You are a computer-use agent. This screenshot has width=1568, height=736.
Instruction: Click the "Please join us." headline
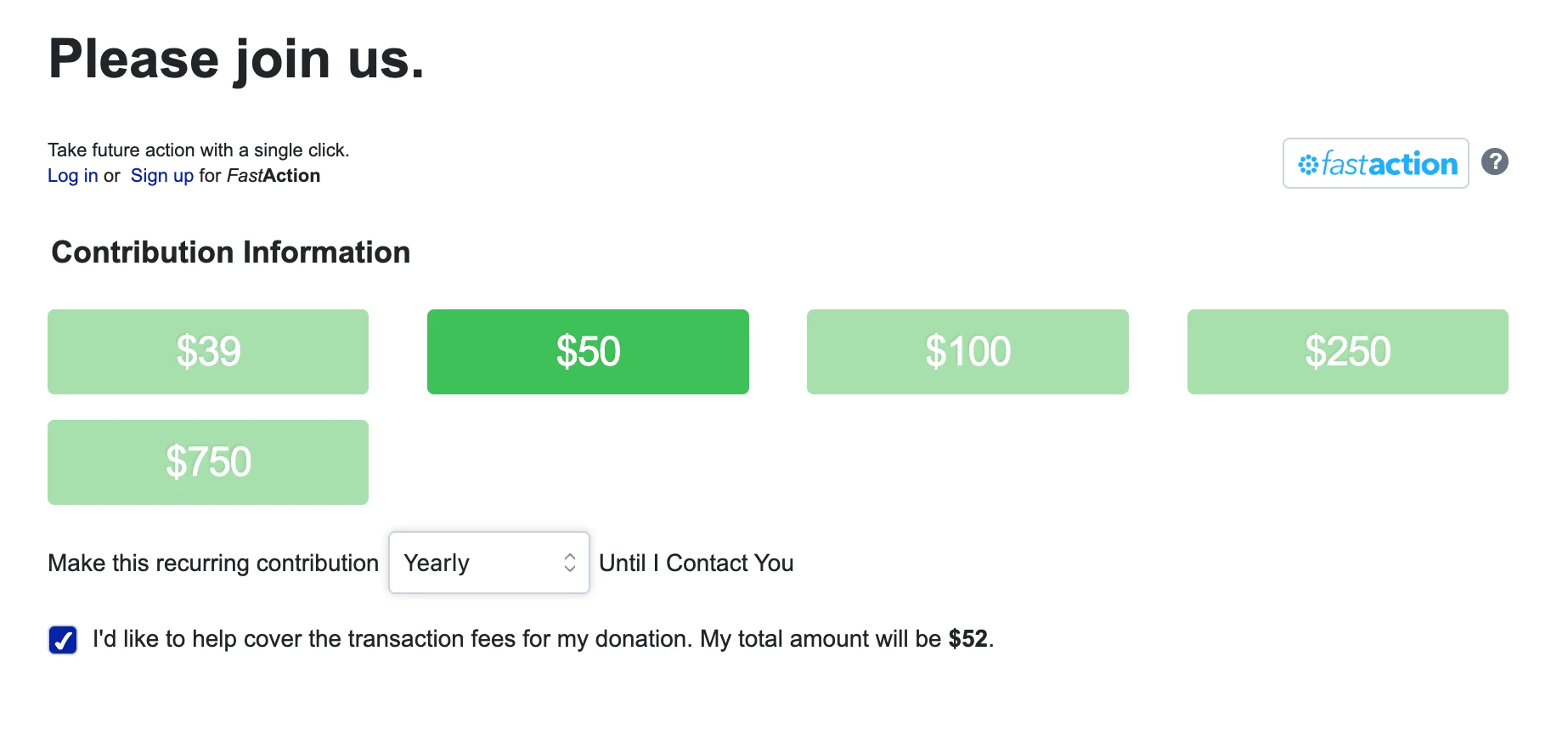pyautogui.click(x=236, y=59)
